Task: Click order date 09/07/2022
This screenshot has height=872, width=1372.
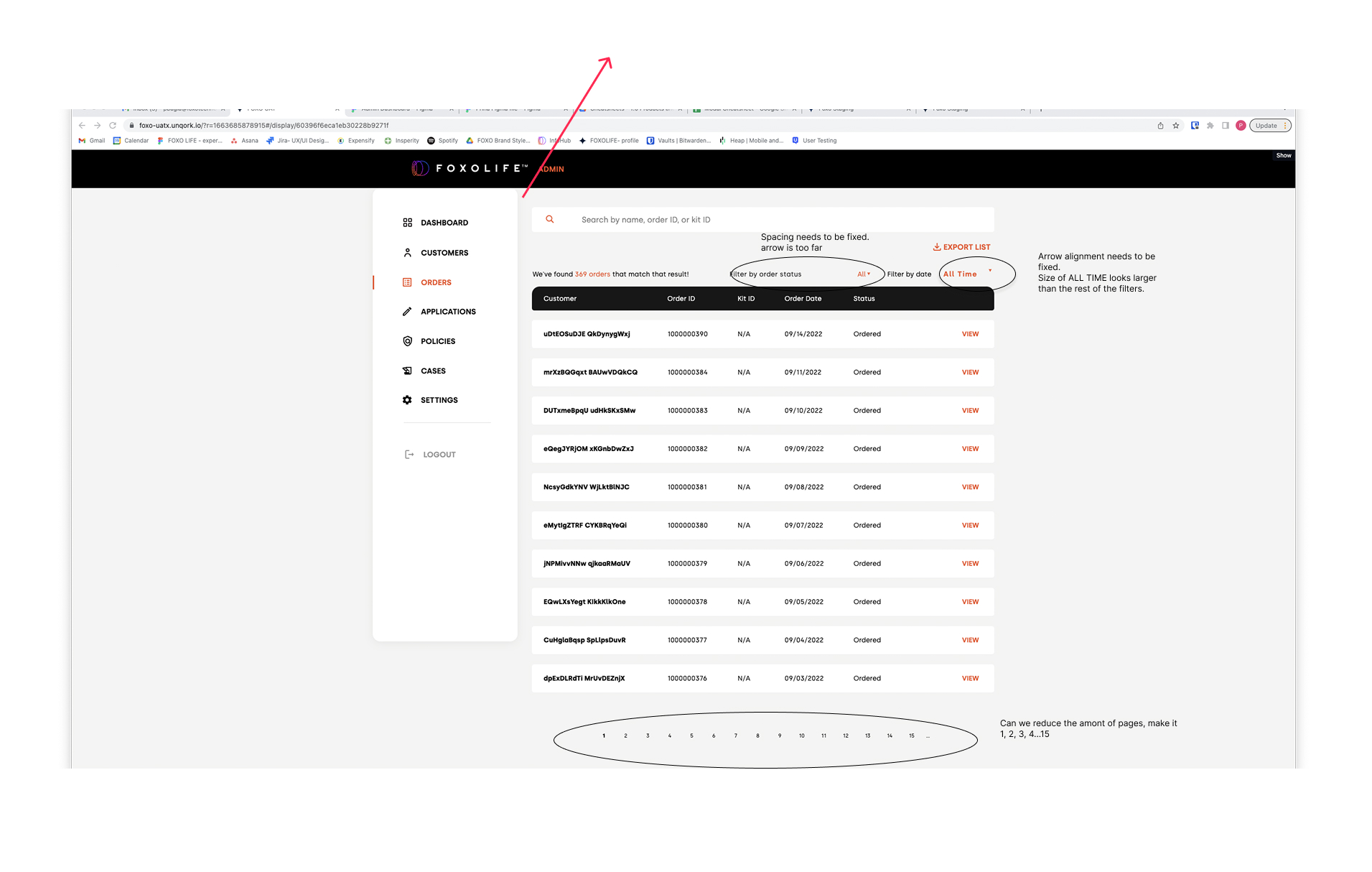Action: pos(803,526)
